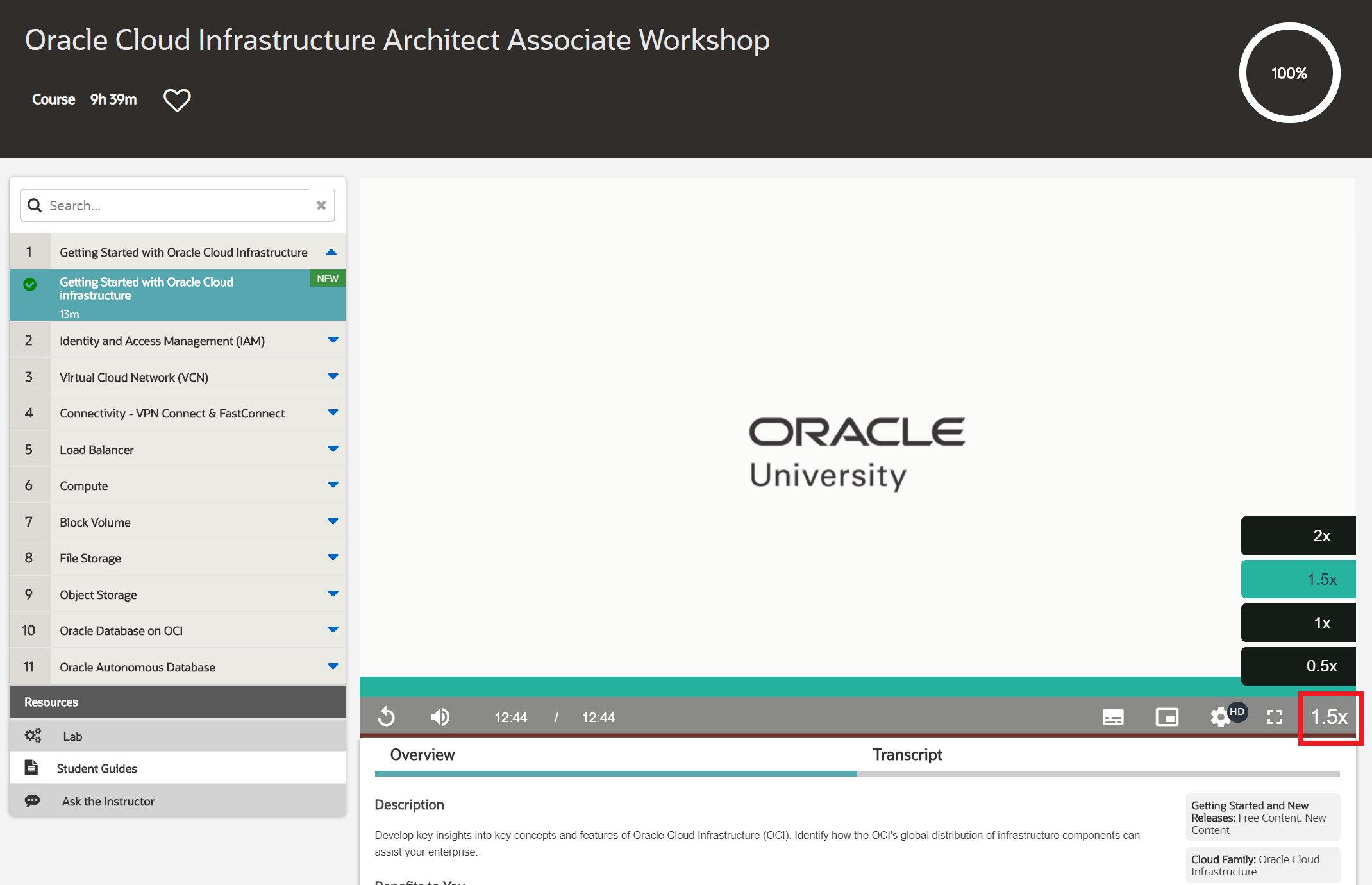Open Ask the Instructor chat
The height and width of the screenshot is (885, 1372).
pos(108,801)
